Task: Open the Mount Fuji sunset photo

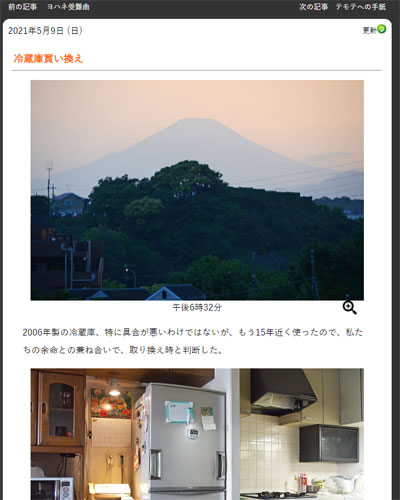Action: click(197, 190)
